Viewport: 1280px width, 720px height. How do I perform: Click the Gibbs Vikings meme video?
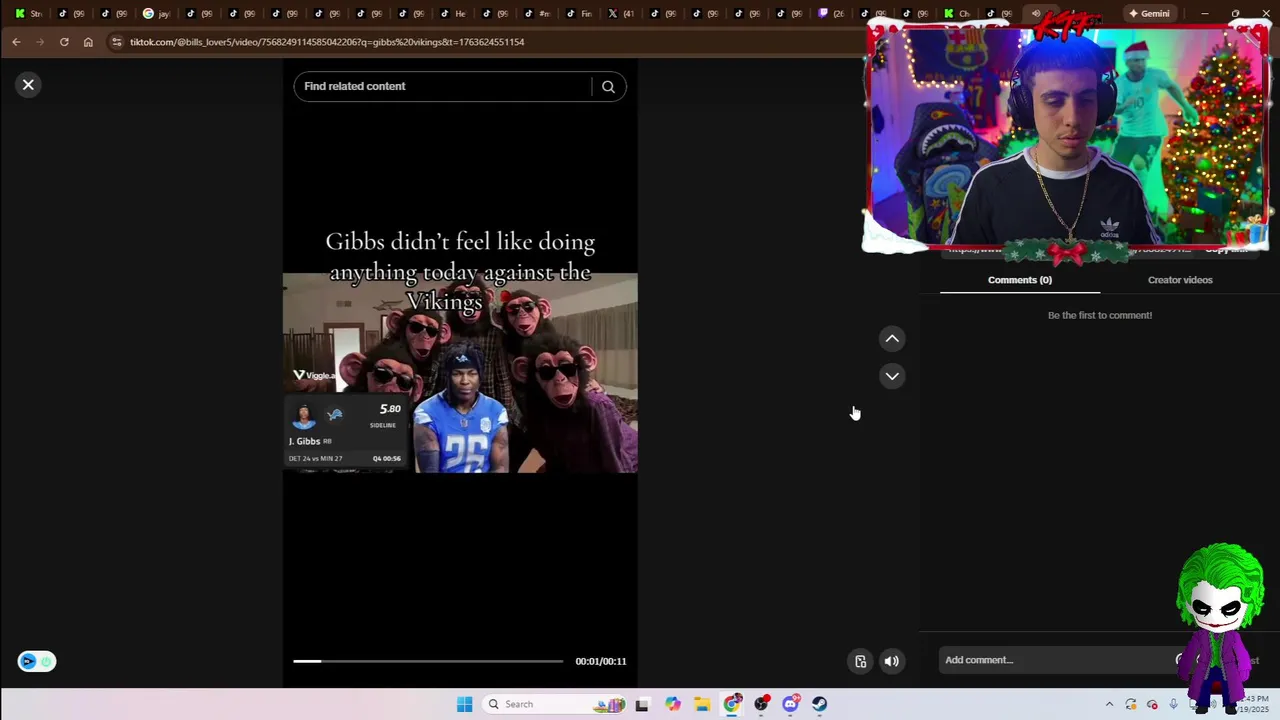(460, 372)
